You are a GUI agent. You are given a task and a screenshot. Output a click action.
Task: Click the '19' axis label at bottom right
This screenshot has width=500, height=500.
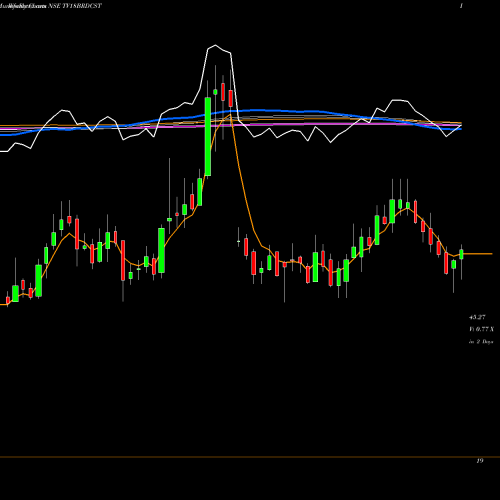pyautogui.click(x=480, y=461)
